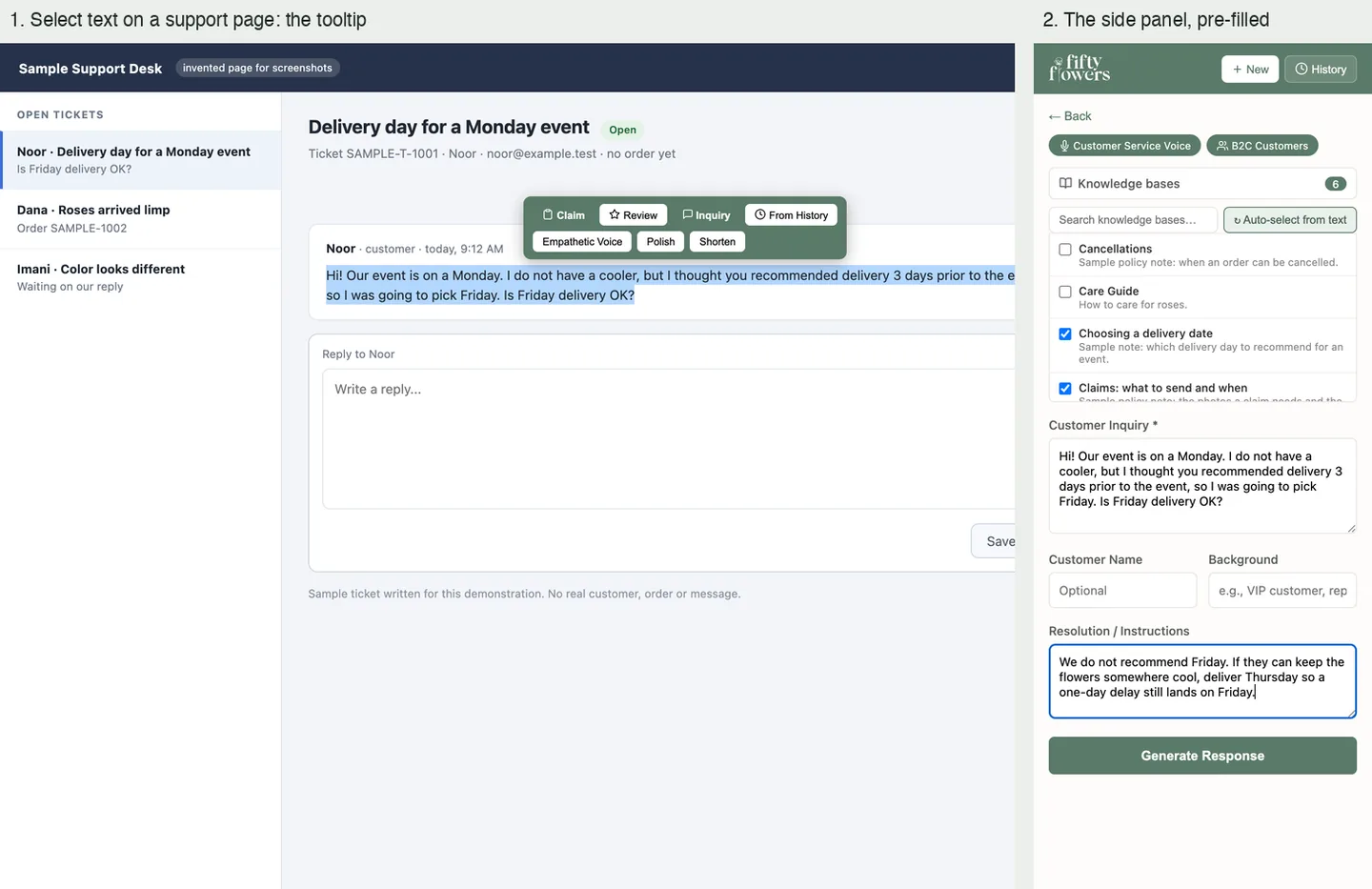This screenshot has width=1372, height=889.
Task: Click the Search knowledge bases field
Action: pos(1133,220)
